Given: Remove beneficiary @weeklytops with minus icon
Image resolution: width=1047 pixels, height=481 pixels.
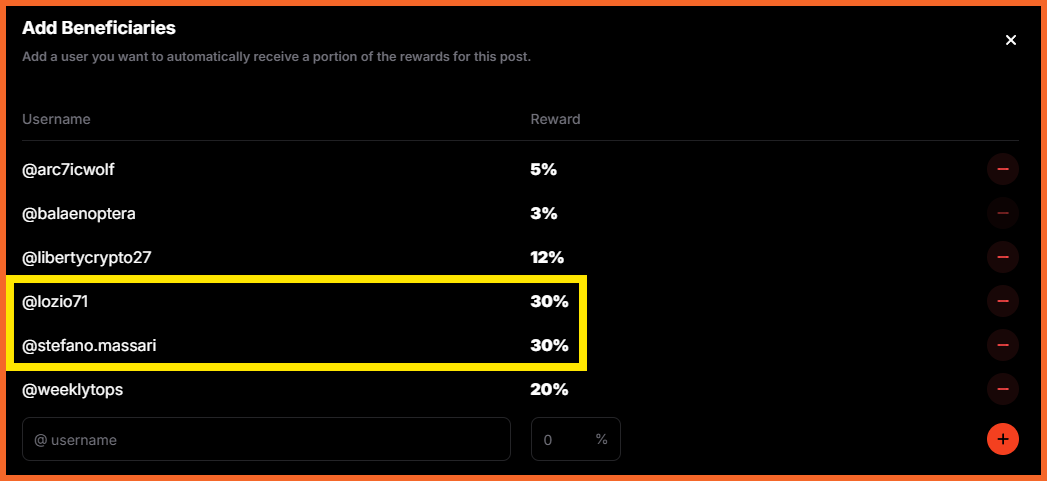Looking at the screenshot, I should (1002, 389).
